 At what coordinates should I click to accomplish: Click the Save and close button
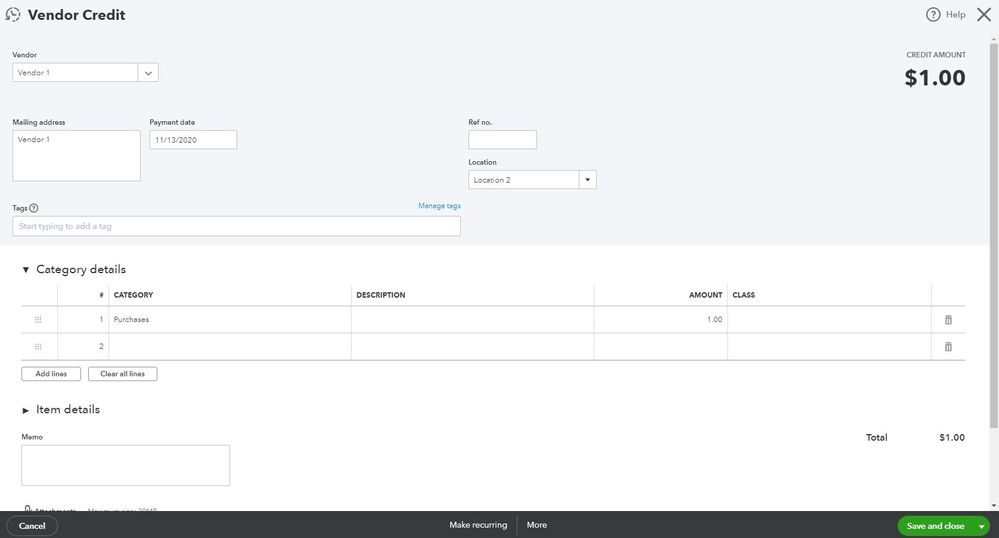pyautogui.click(x=935, y=527)
